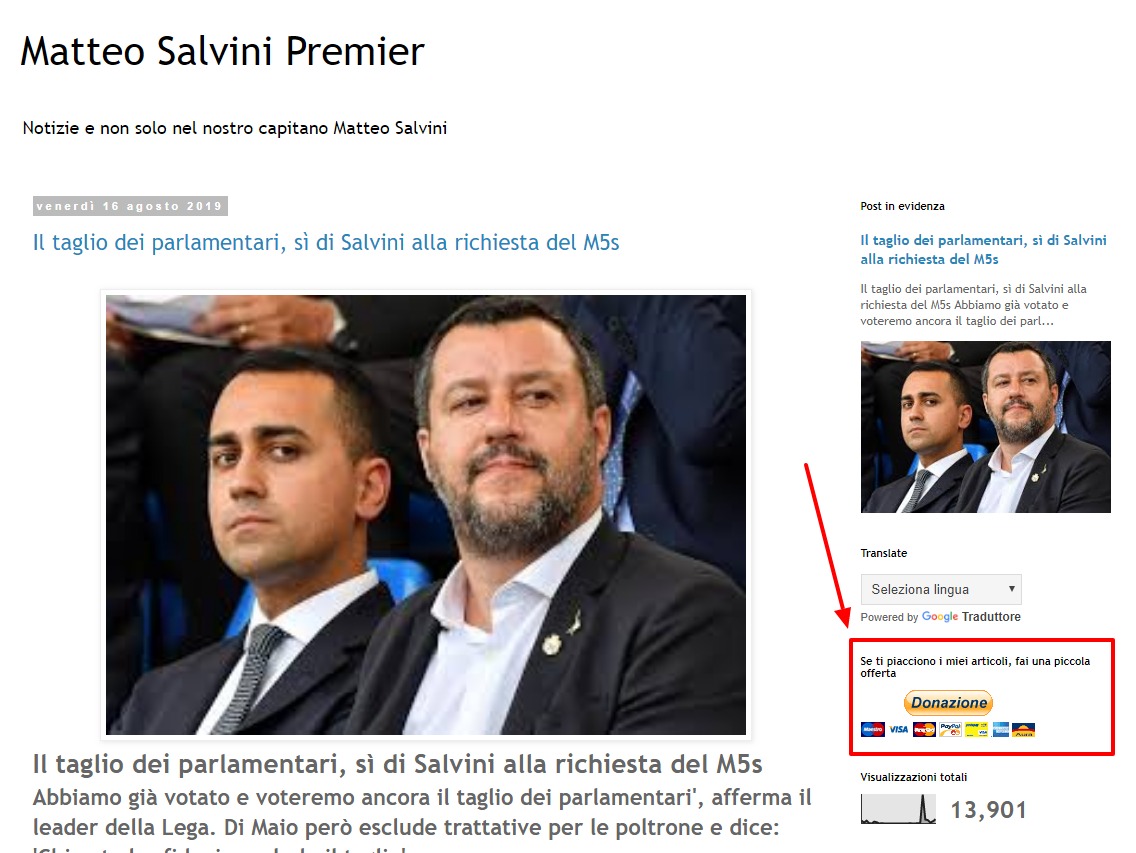Image resolution: width=1136 pixels, height=853 pixels.
Task: Click the PayPal card icon
Action: (951, 729)
